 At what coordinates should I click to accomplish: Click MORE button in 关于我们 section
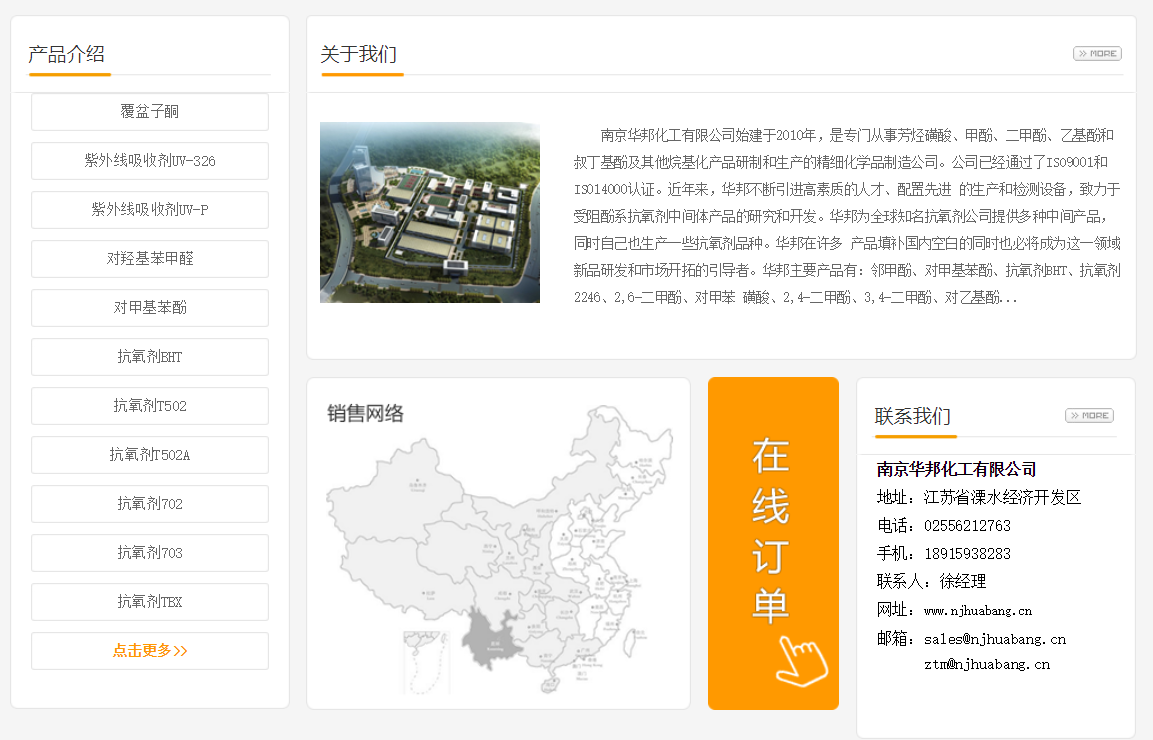point(1097,54)
